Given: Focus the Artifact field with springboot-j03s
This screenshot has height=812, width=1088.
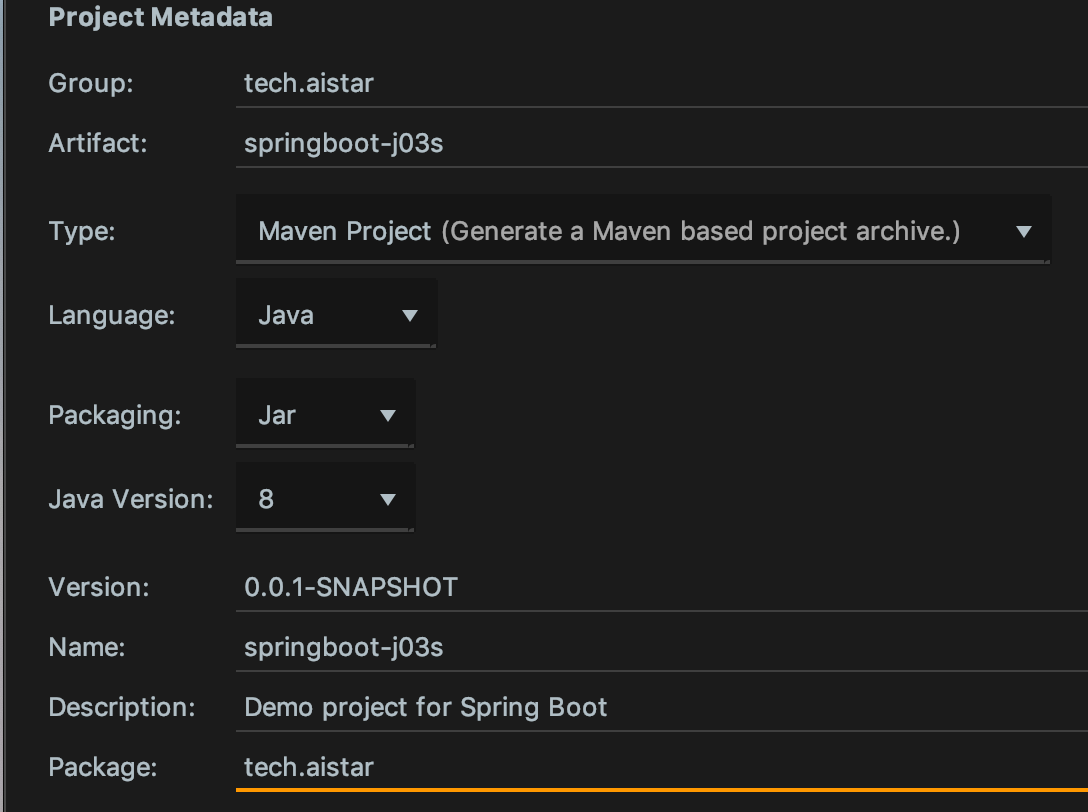Looking at the screenshot, I should click(x=662, y=144).
